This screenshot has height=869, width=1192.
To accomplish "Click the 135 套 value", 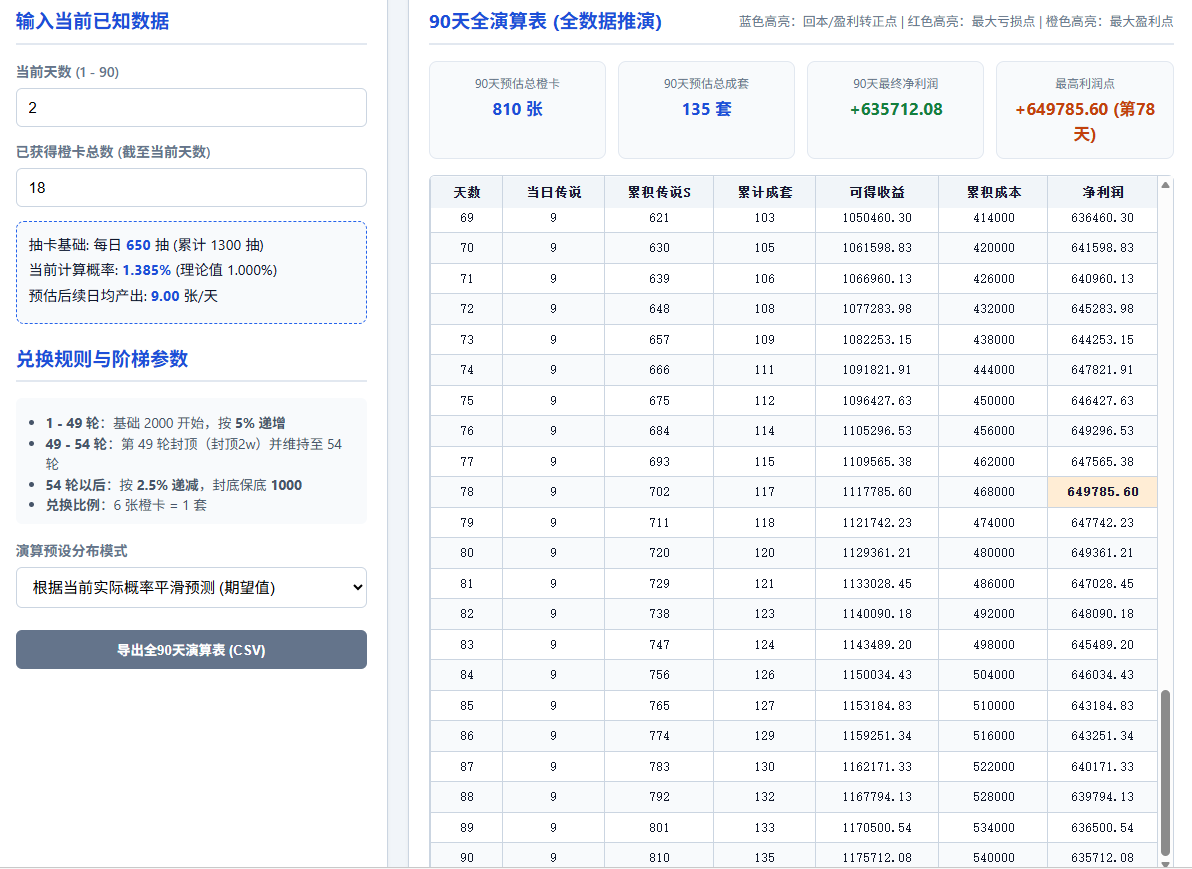I will pyautogui.click(x=706, y=109).
